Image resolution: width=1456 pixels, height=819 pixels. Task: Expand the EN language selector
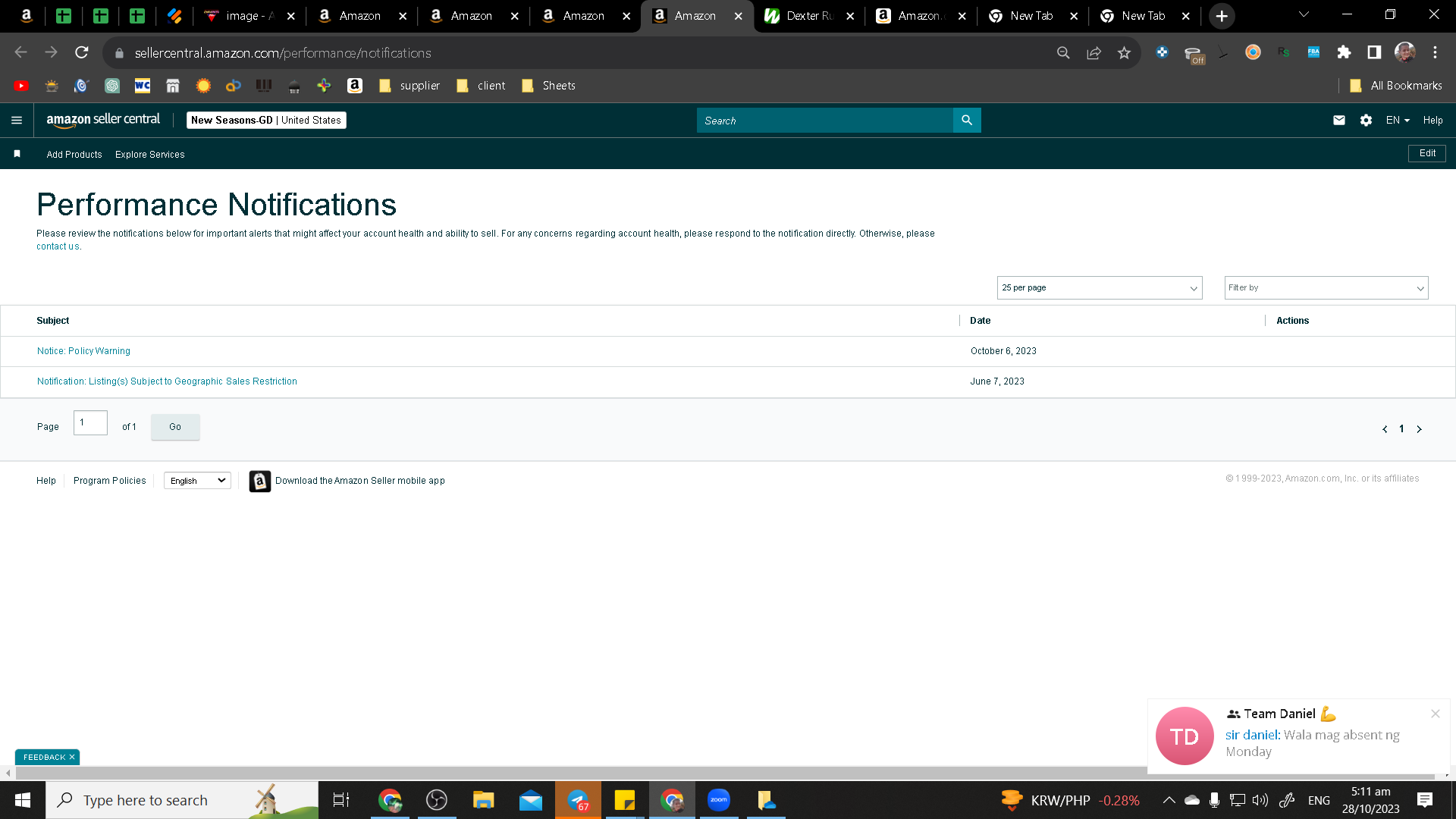pos(1398,120)
